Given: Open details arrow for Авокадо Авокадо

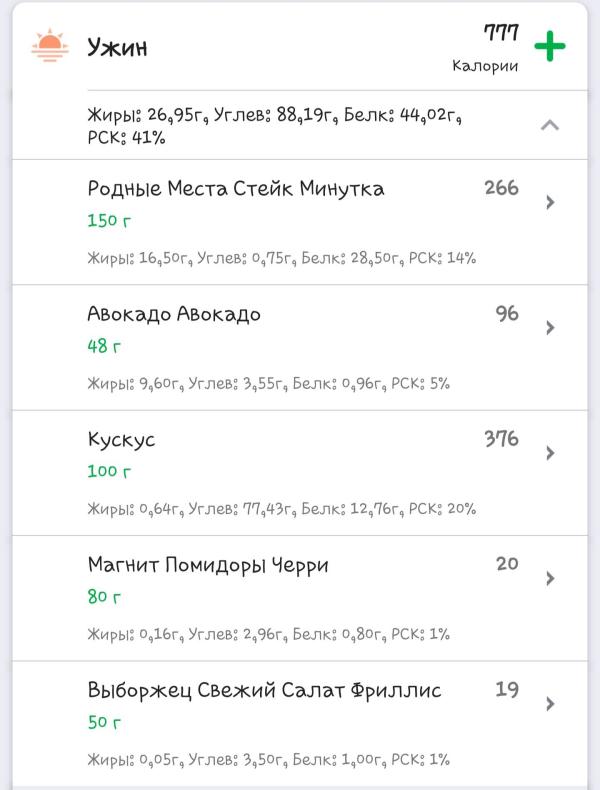Looking at the screenshot, I should (550, 327).
